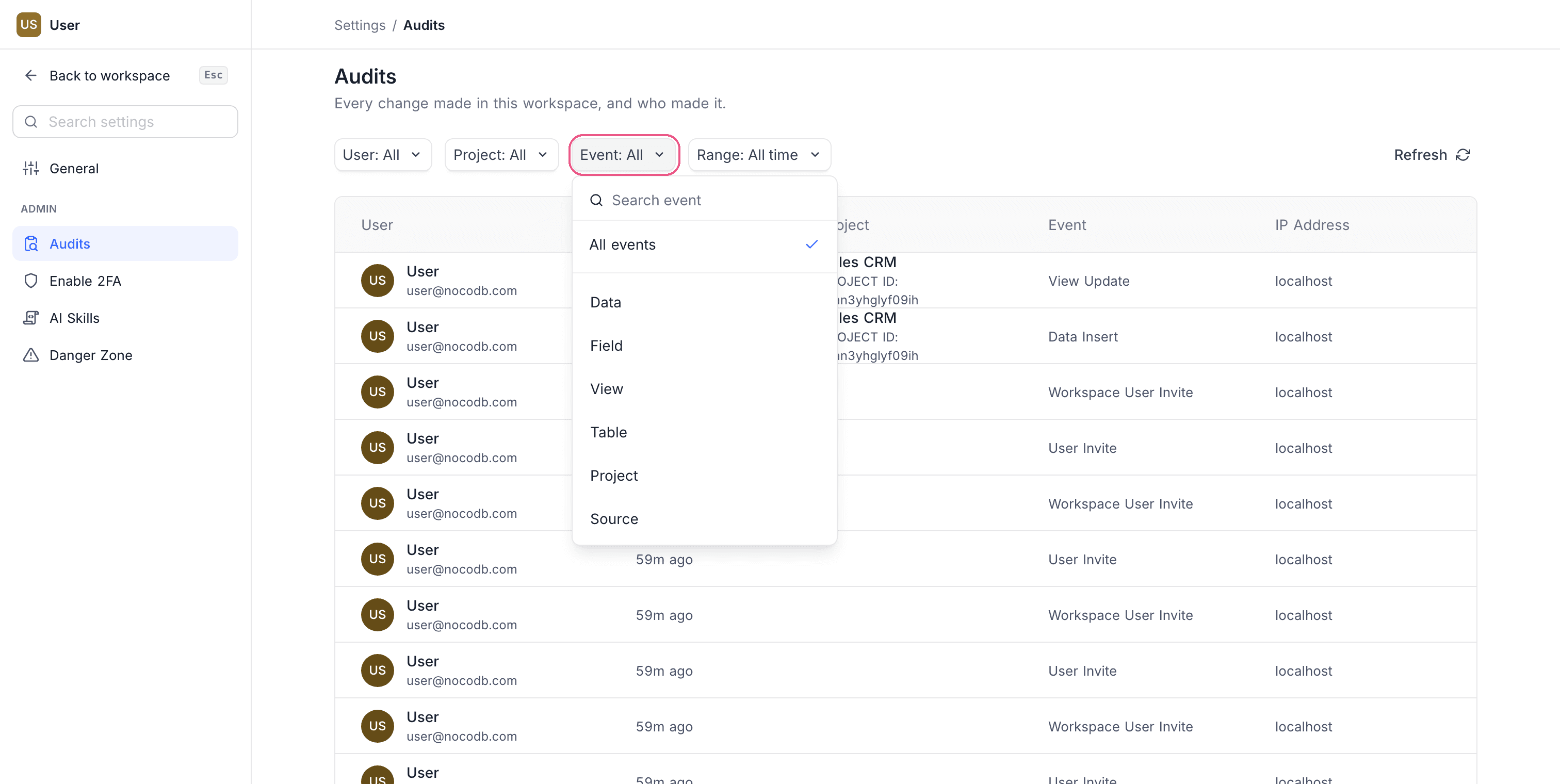Viewport: 1560px width, 784px height.
Task: Choose Source in the event list
Action: coord(704,519)
